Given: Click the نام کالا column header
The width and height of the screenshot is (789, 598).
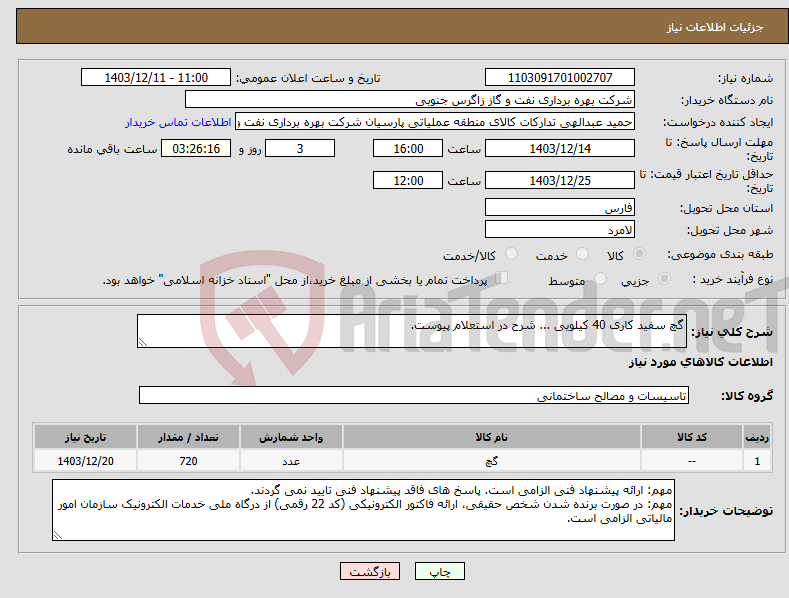Looking at the screenshot, I should click(x=492, y=437).
